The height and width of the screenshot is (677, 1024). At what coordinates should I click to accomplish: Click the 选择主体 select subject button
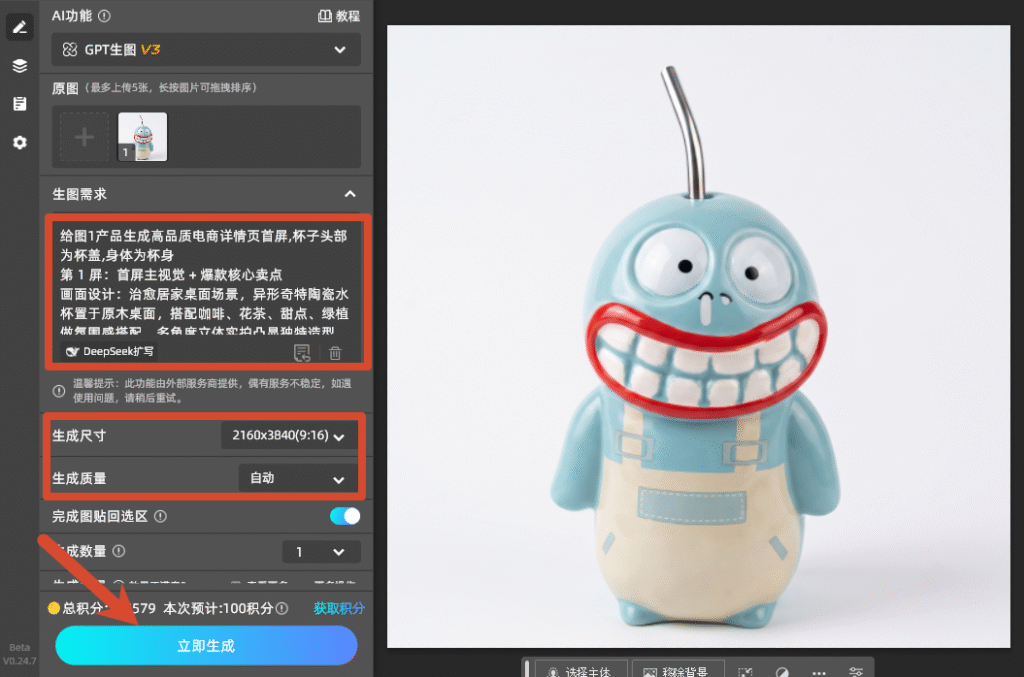tap(581, 670)
